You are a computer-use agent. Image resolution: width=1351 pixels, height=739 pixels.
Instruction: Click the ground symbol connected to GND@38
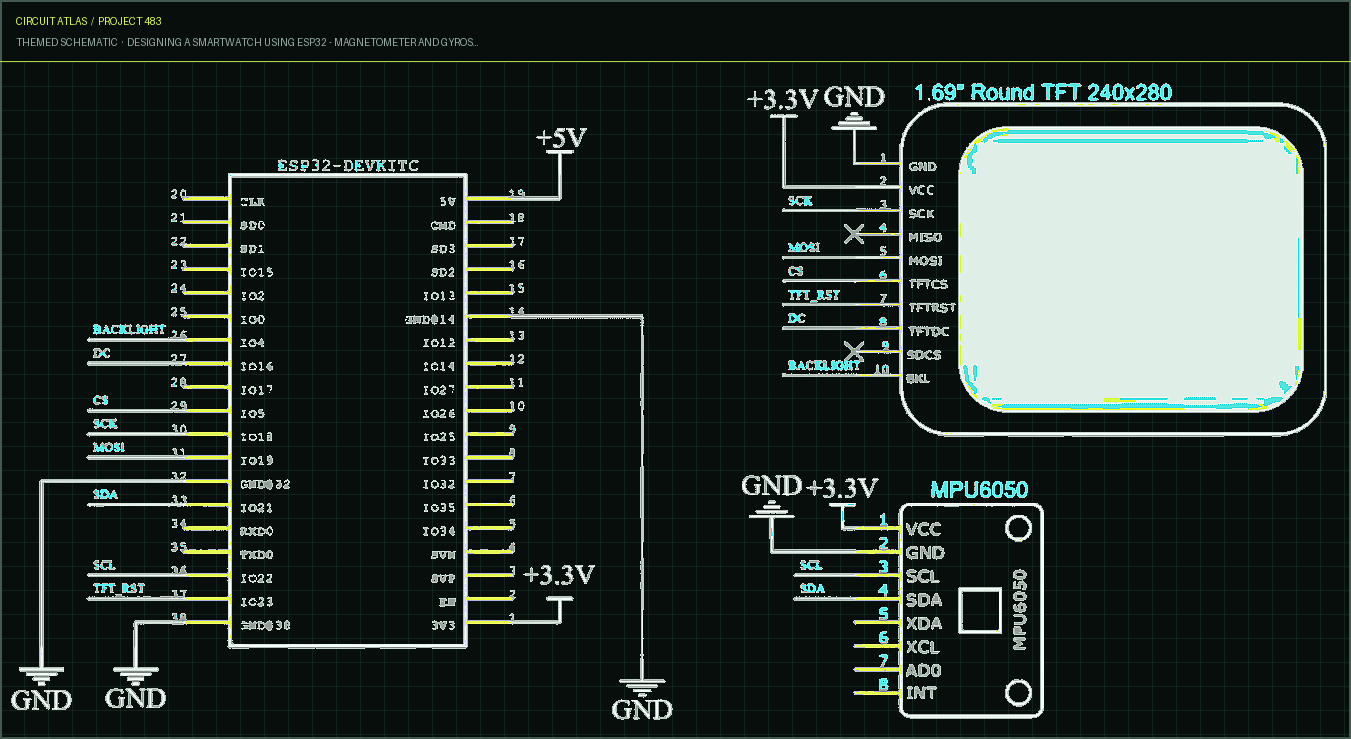click(x=135, y=687)
